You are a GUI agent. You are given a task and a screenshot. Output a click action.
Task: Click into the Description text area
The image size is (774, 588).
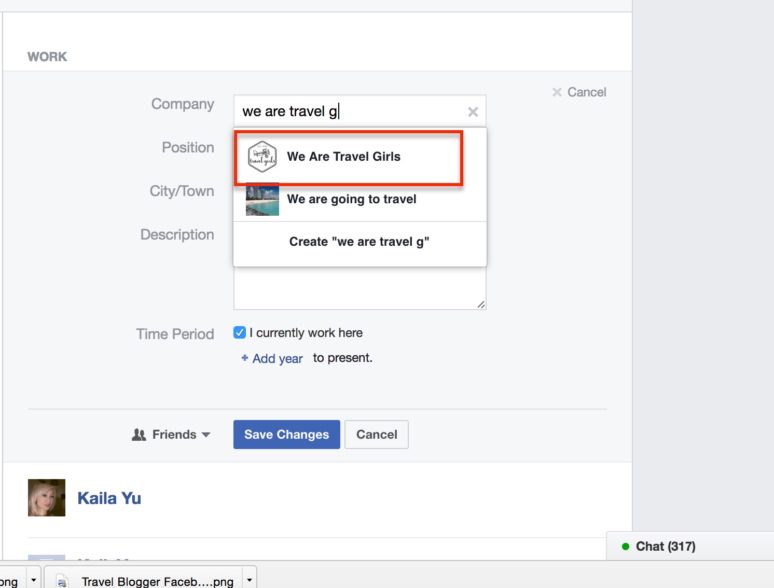[x=360, y=289]
